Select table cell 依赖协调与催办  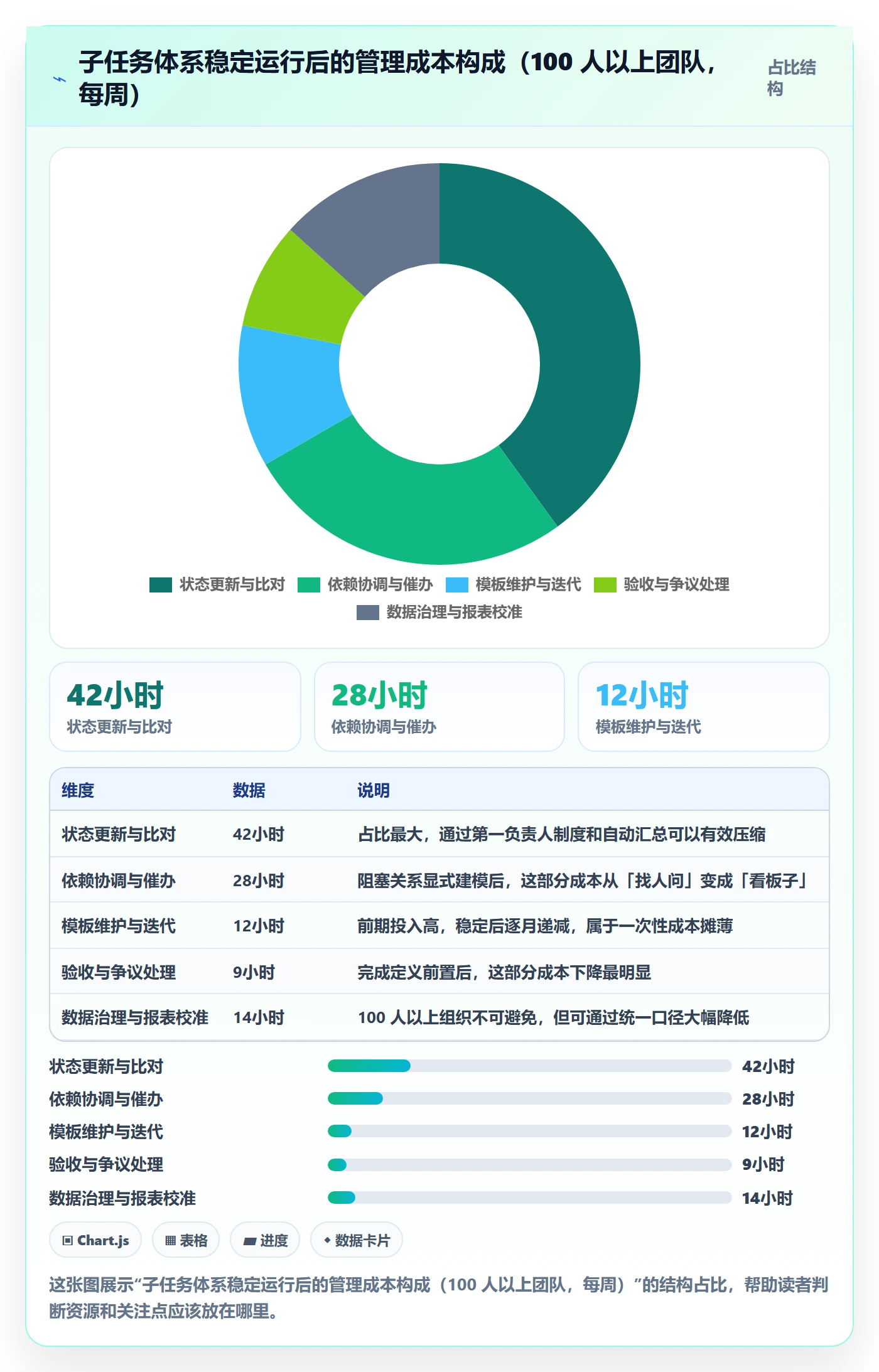click(119, 881)
